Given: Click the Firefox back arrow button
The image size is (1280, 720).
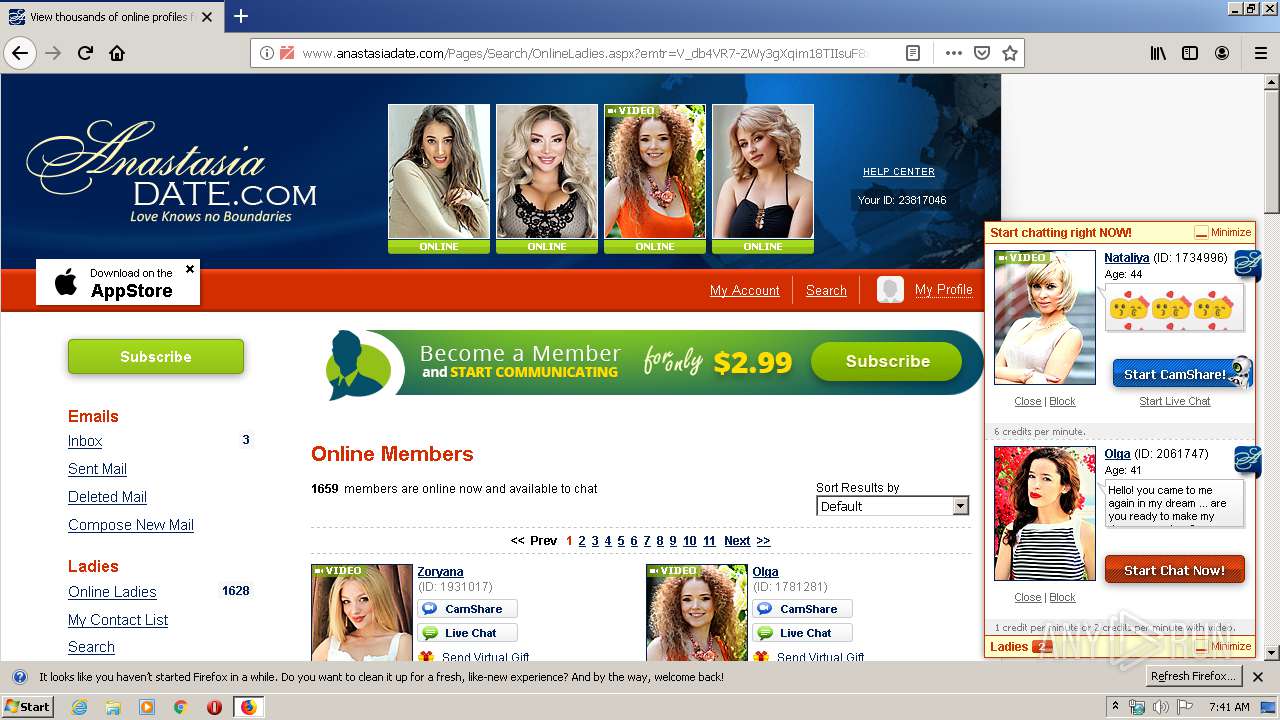Looking at the screenshot, I should click(x=20, y=53).
